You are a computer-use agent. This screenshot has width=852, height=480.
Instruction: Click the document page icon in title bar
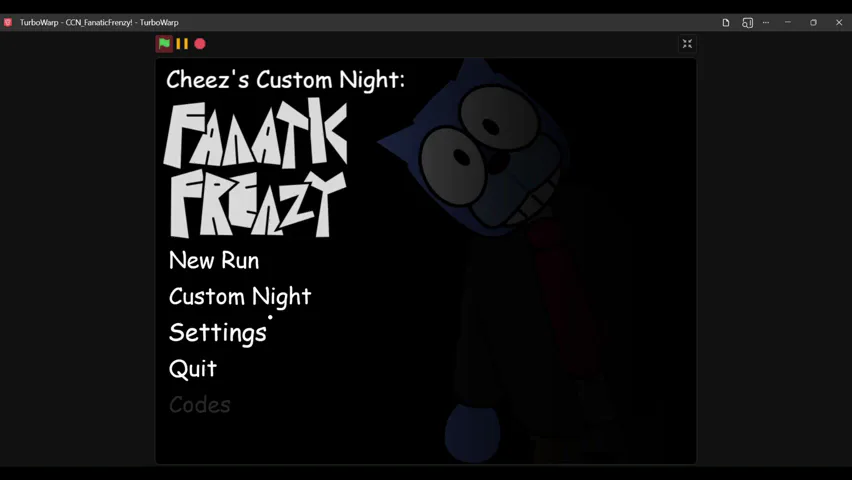(725, 22)
